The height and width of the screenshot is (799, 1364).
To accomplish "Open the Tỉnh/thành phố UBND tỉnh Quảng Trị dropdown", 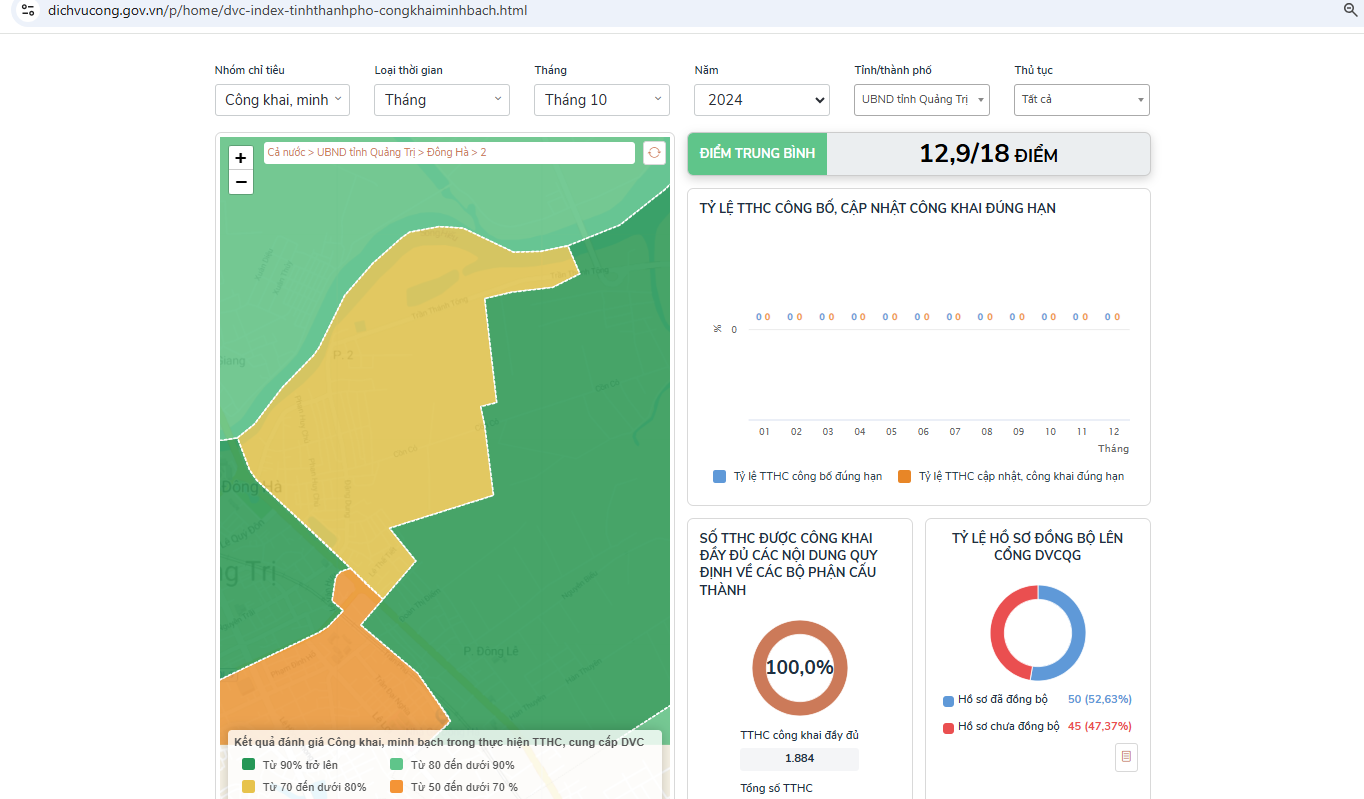I will [922, 100].
